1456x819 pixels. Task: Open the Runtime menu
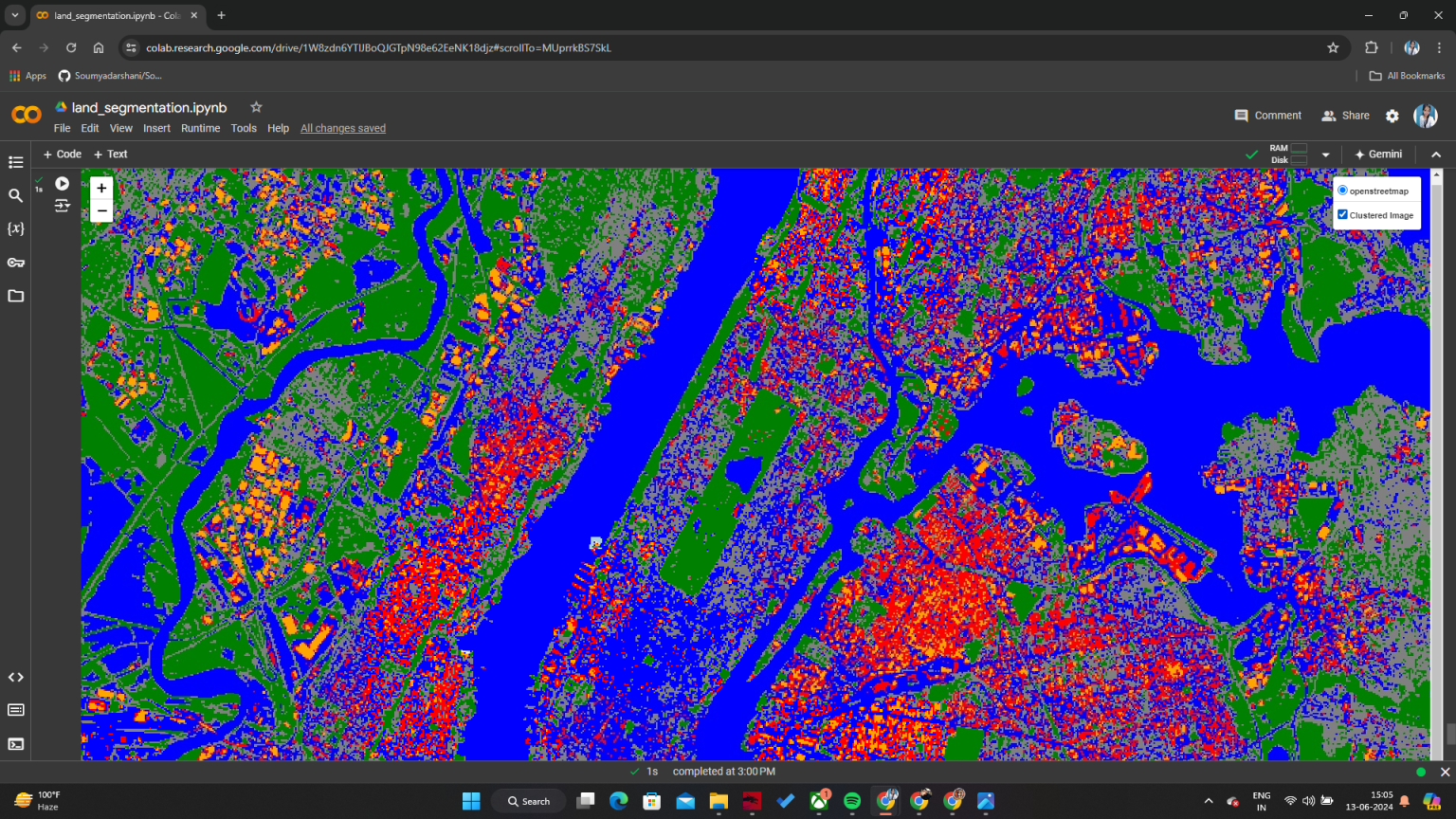click(200, 128)
